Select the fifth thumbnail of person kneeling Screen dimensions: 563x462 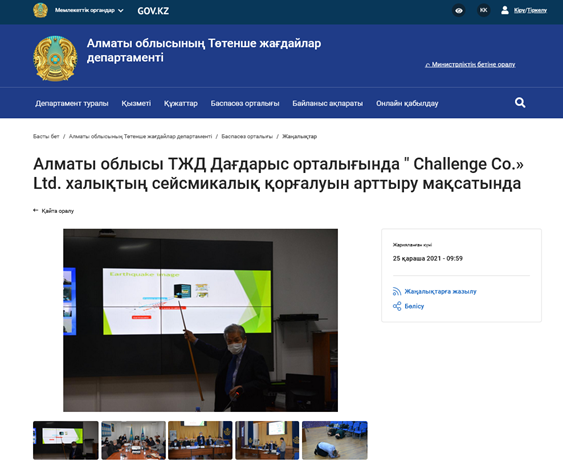tap(335, 440)
